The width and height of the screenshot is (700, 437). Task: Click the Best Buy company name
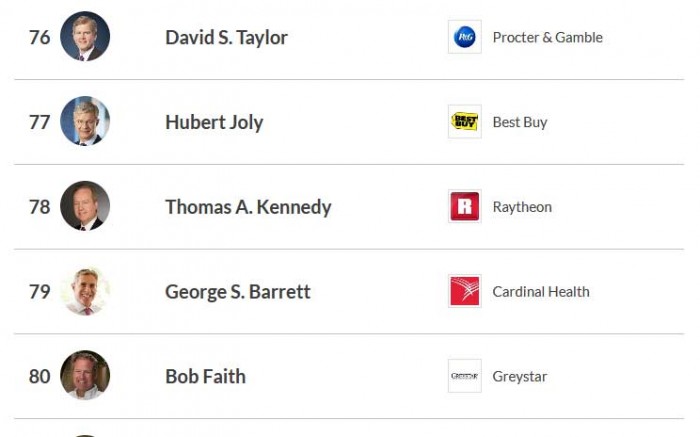tap(520, 123)
